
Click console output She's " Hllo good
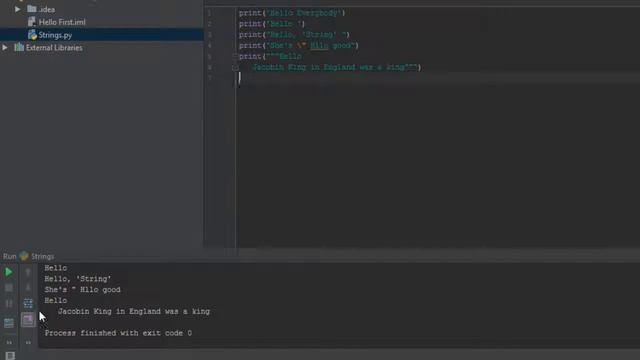[x=82, y=289]
